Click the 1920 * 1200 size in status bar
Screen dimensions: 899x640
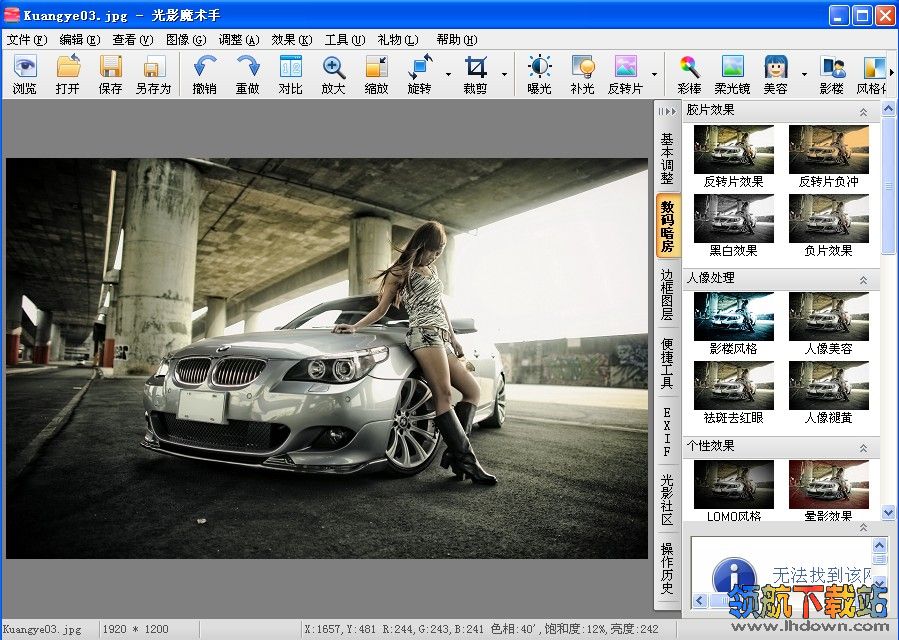[135, 629]
